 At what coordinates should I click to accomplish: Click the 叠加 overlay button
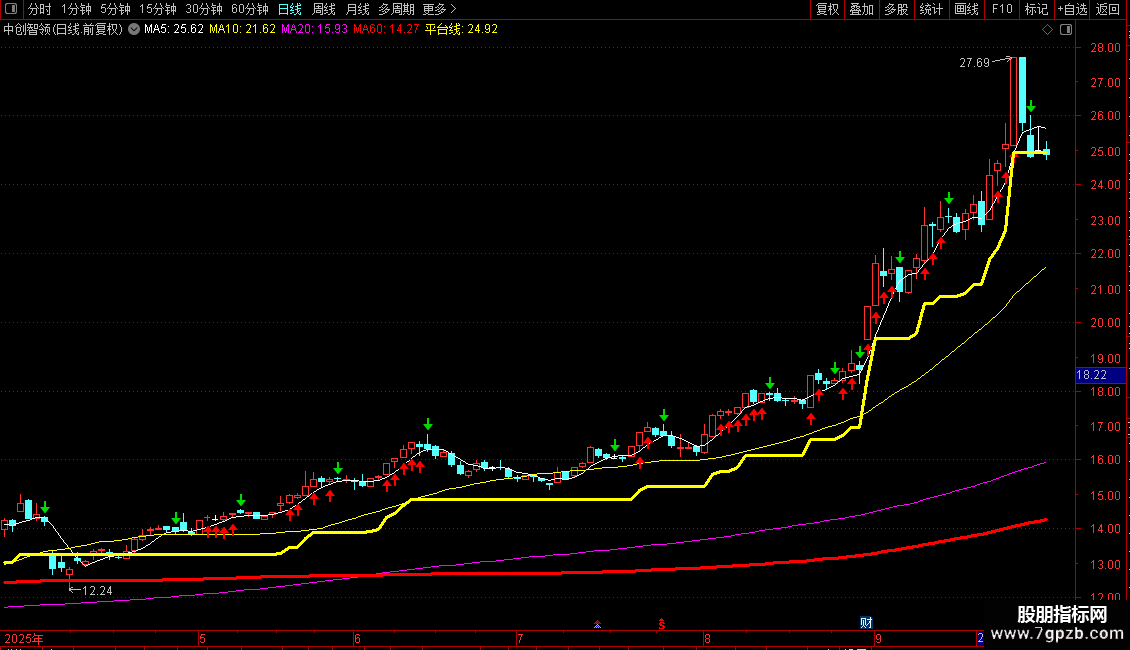pos(861,9)
